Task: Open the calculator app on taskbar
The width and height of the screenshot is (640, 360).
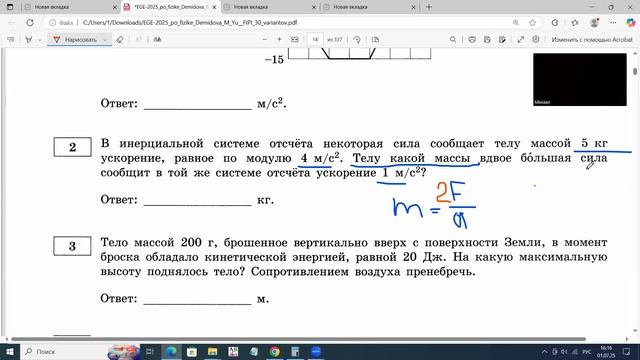Action: (x=295, y=351)
